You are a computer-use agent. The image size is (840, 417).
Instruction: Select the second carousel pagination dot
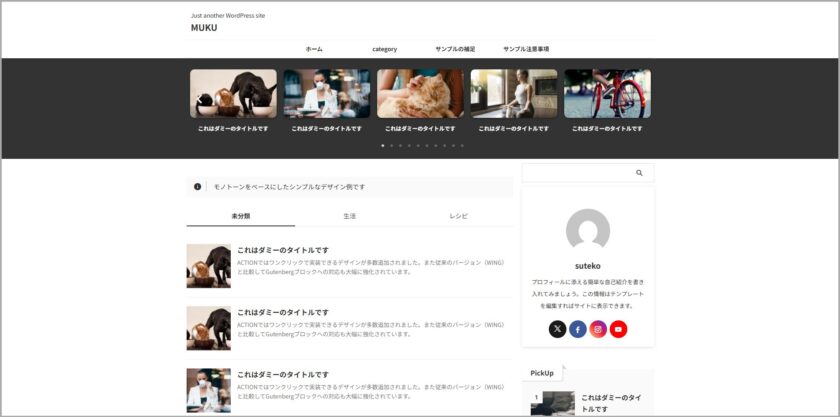[x=391, y=145]
